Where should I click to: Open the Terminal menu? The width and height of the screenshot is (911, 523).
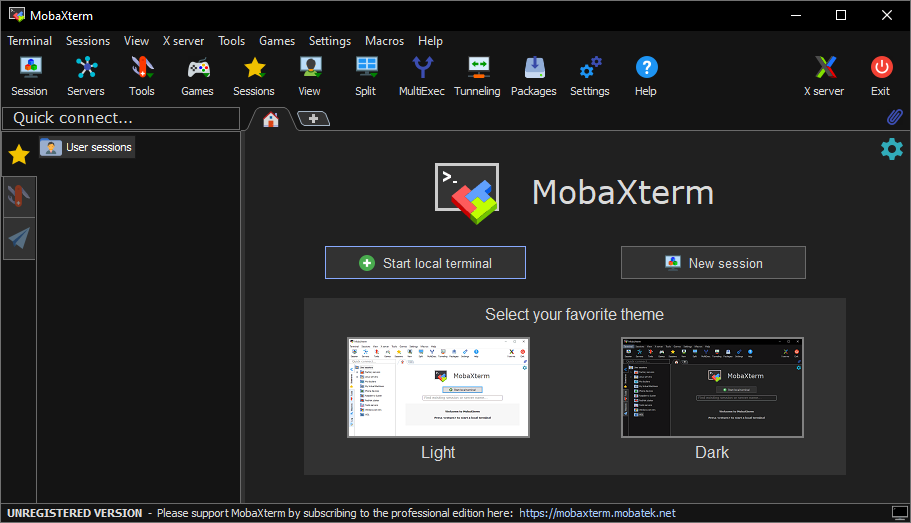(x=30, y=41)
